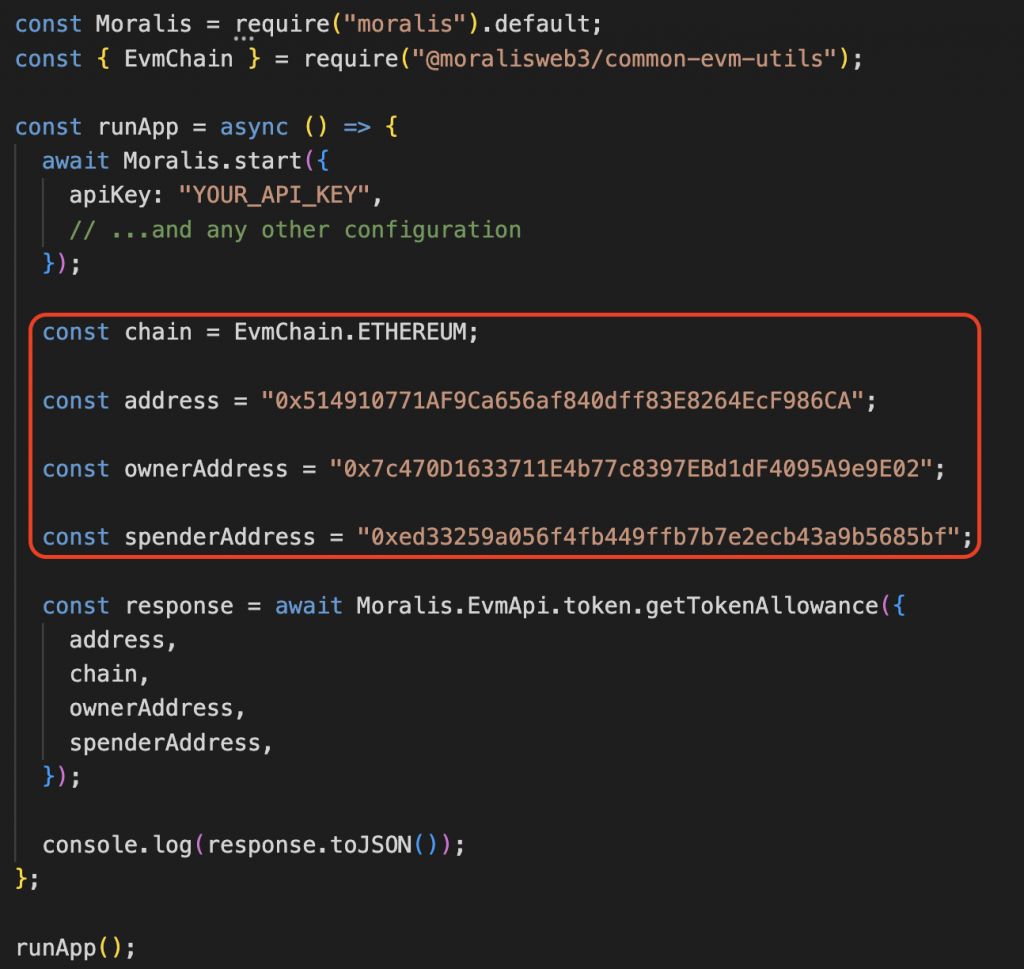Click the response variable declaration

coord(178,606)
